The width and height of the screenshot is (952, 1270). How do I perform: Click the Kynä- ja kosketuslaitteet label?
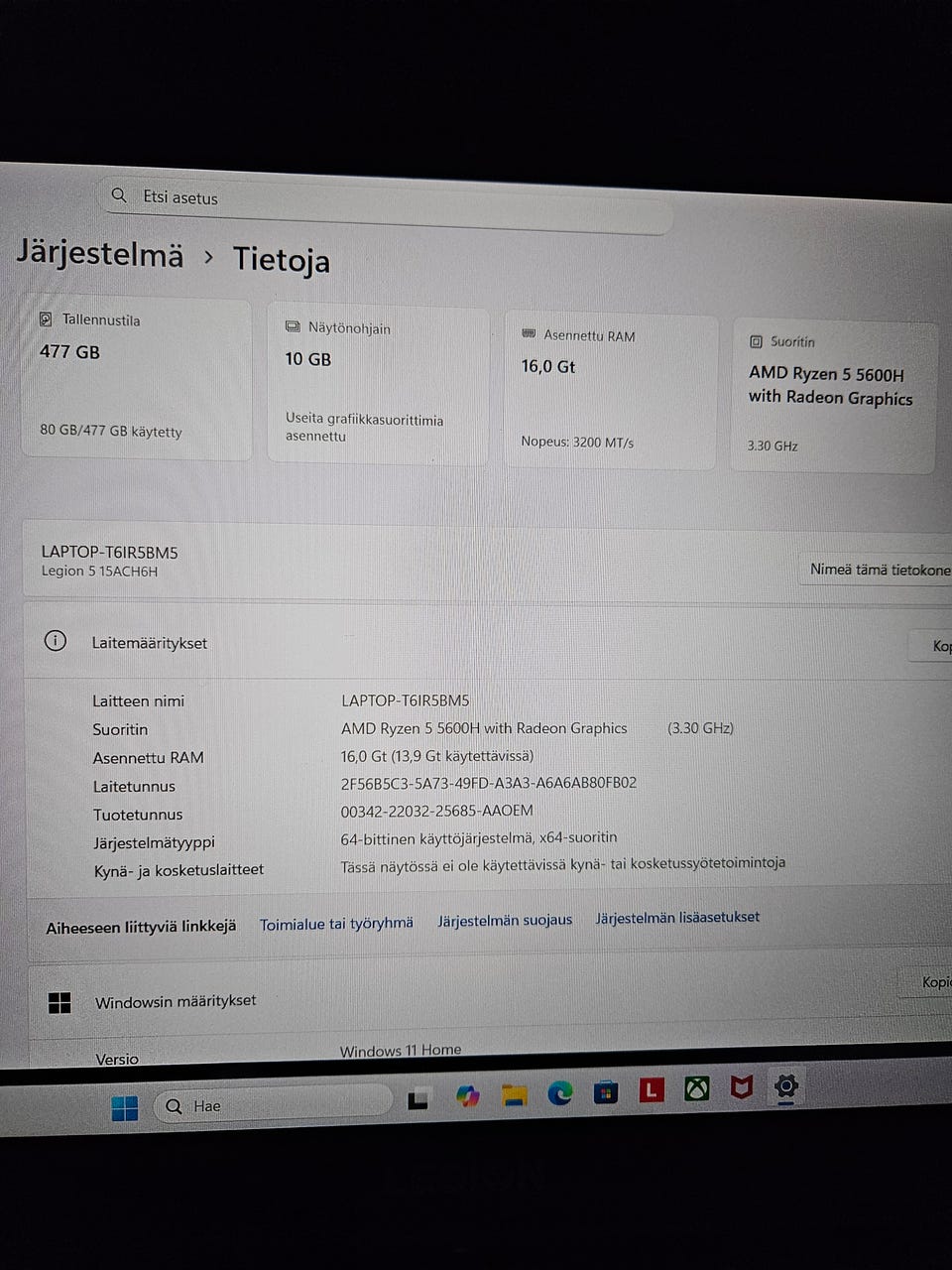(x=178, y=870)
